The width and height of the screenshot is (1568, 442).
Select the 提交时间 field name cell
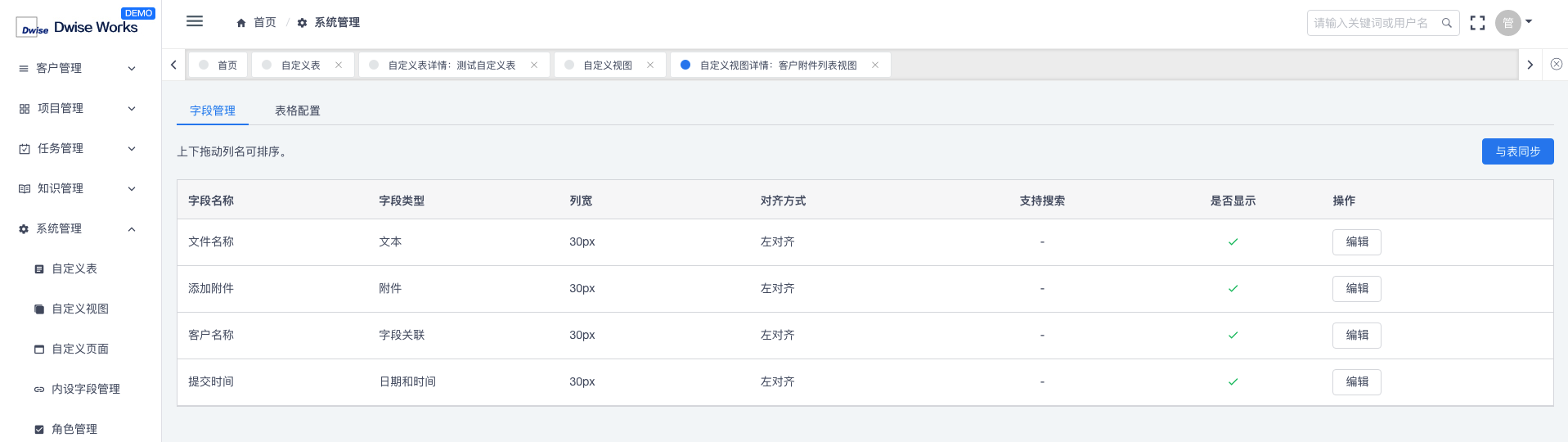pos(211,382)
